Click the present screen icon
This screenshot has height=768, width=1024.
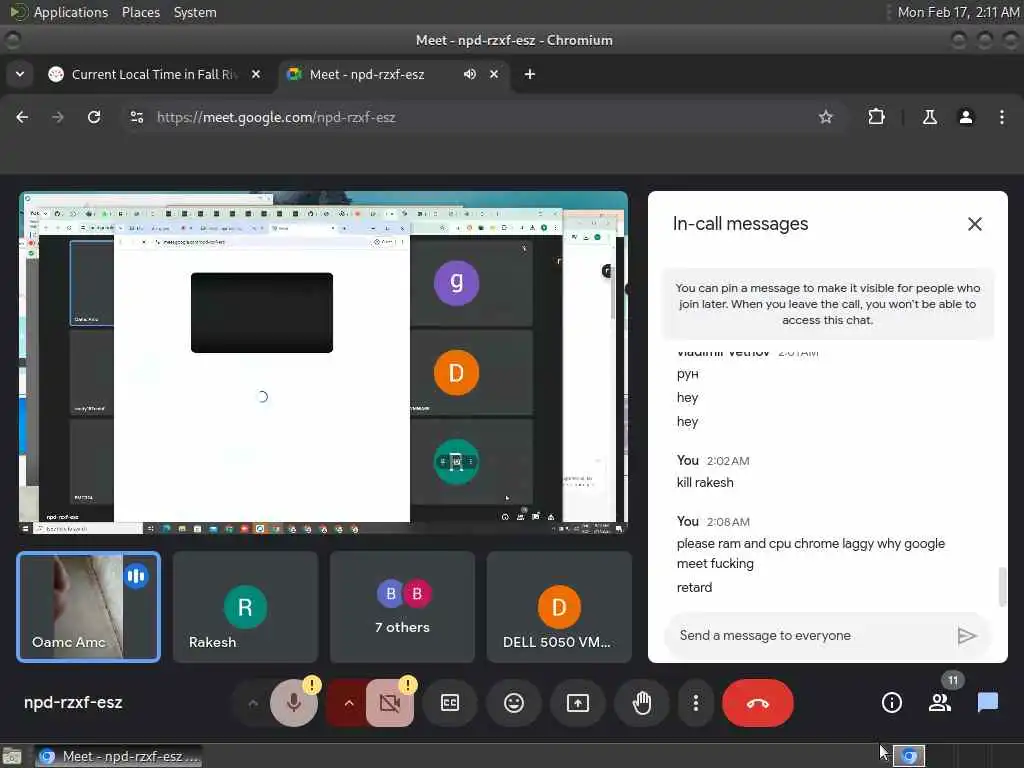click(x=578, y=703)
